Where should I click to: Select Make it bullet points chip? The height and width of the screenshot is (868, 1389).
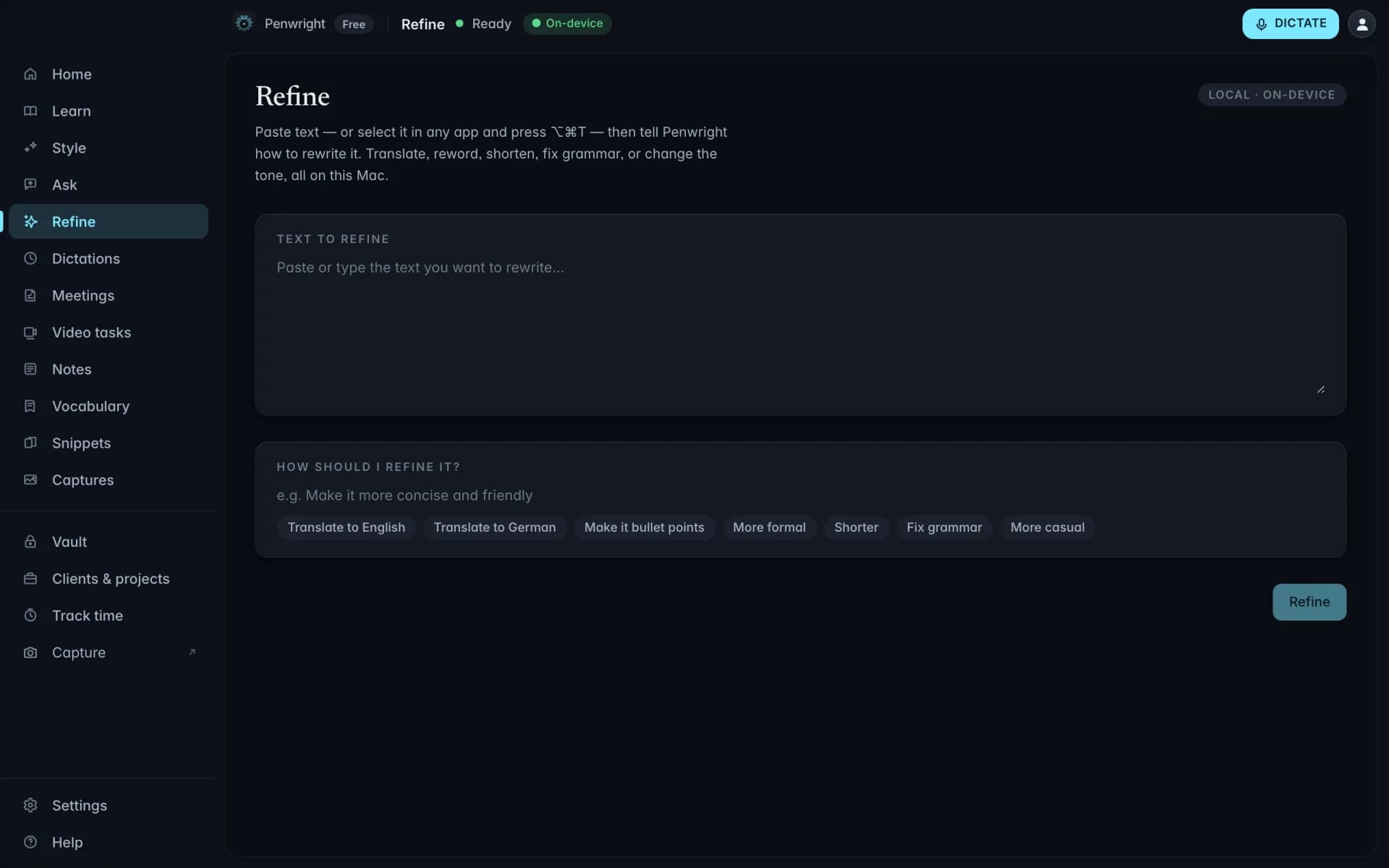click(644, 527)
